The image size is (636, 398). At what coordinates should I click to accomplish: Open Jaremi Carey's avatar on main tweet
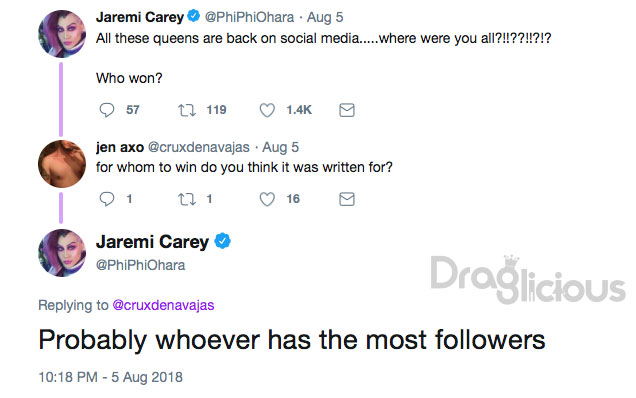(x=62, y=253)
